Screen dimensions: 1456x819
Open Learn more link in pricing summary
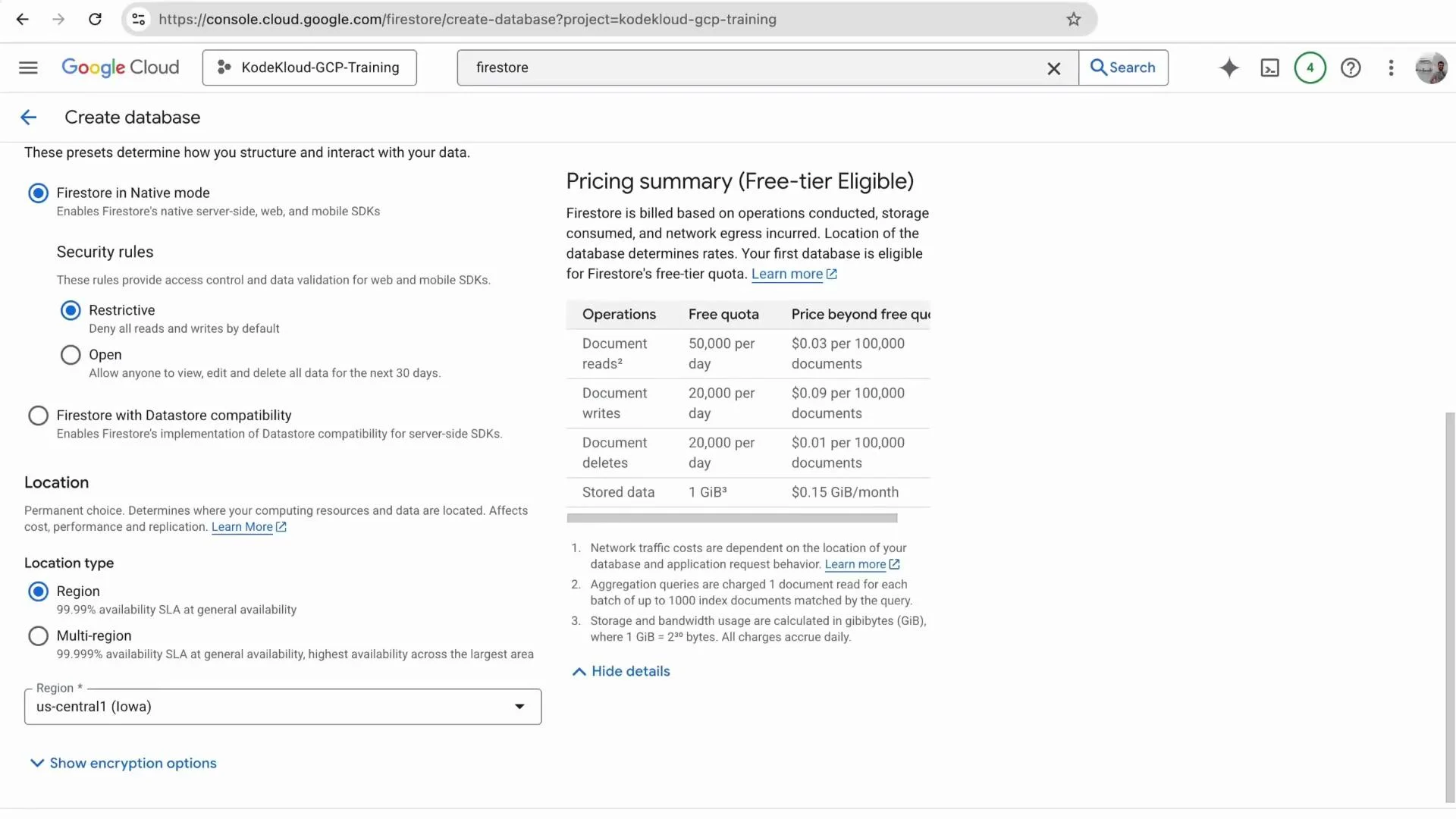click(x=794, y=275)
